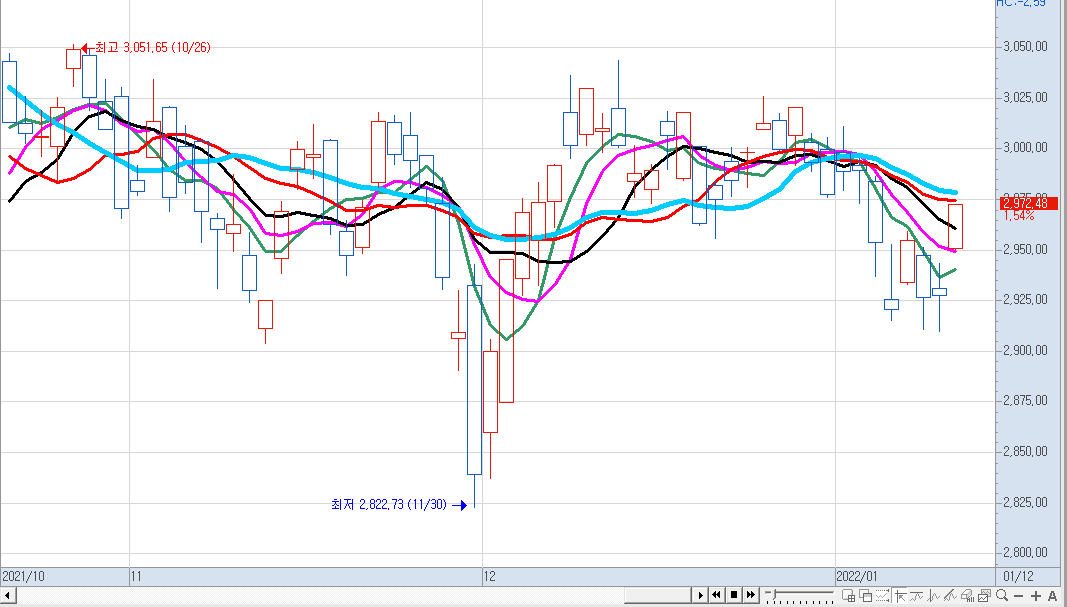Click the 3,000.00 price axis label
Image resolution: width=1067 pixels, height=607 pixels.
pyautogui.click(x=1025, y=148)
